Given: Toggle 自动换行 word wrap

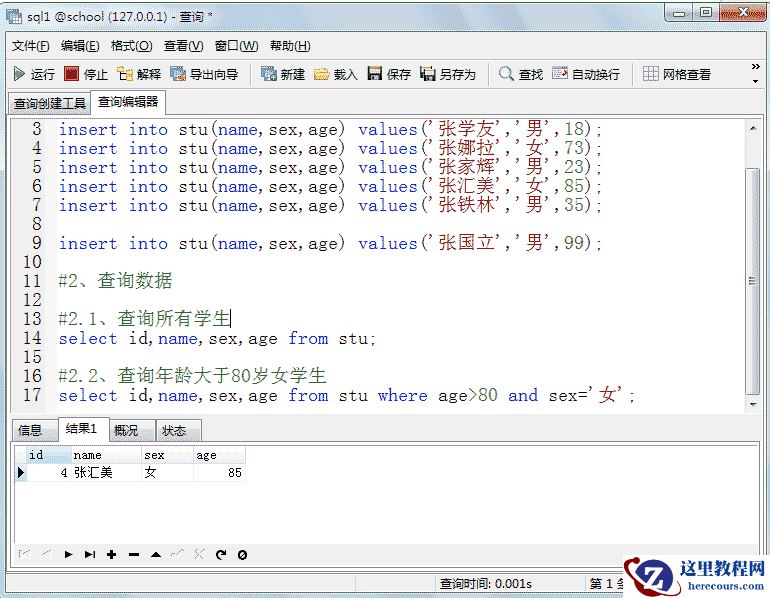Looking at the screenshot, I should point(585,74).
